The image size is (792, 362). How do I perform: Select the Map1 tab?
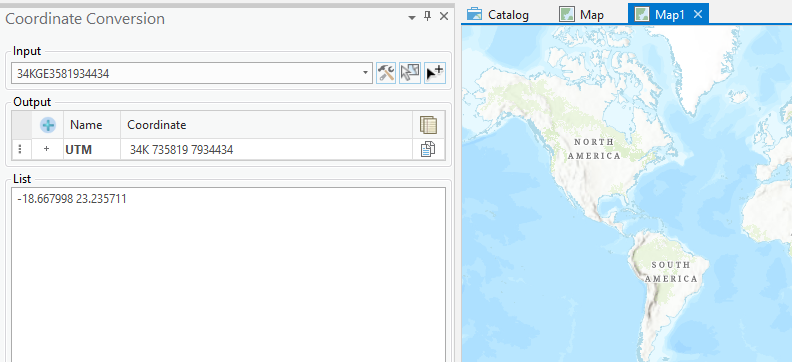click(669, 15)
